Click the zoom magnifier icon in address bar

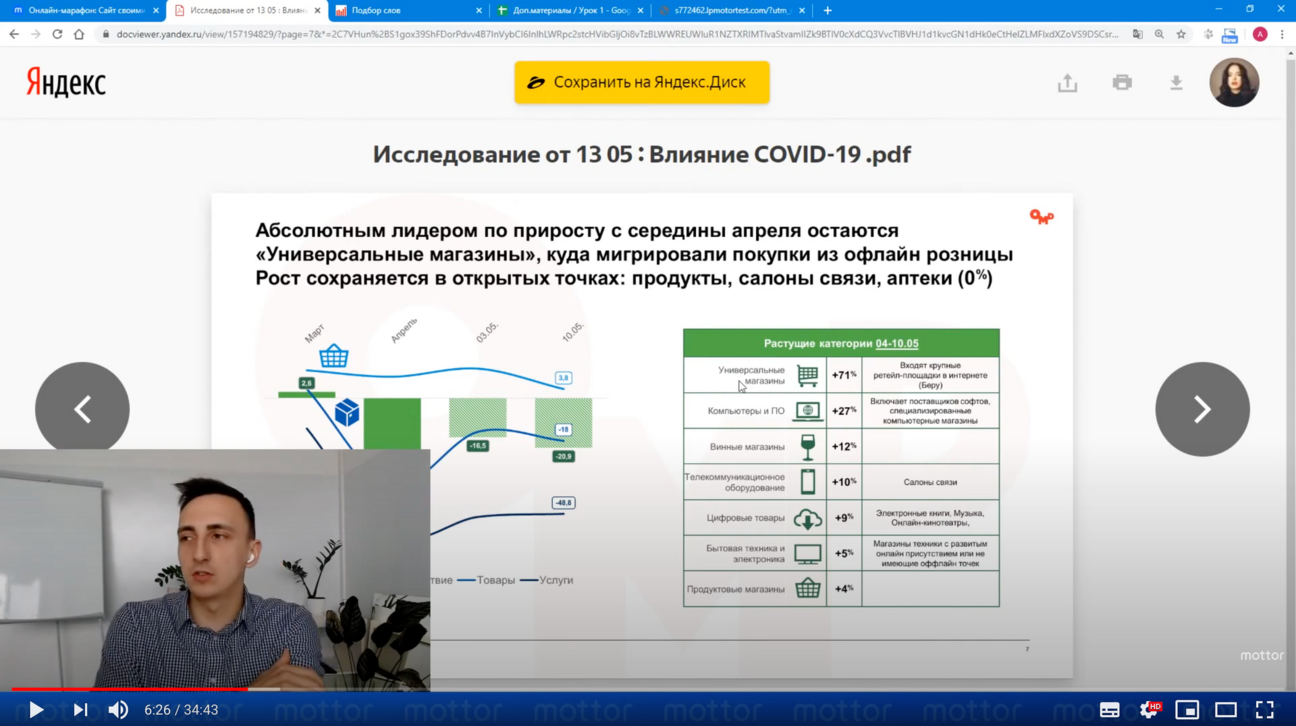coord(1159,34)
